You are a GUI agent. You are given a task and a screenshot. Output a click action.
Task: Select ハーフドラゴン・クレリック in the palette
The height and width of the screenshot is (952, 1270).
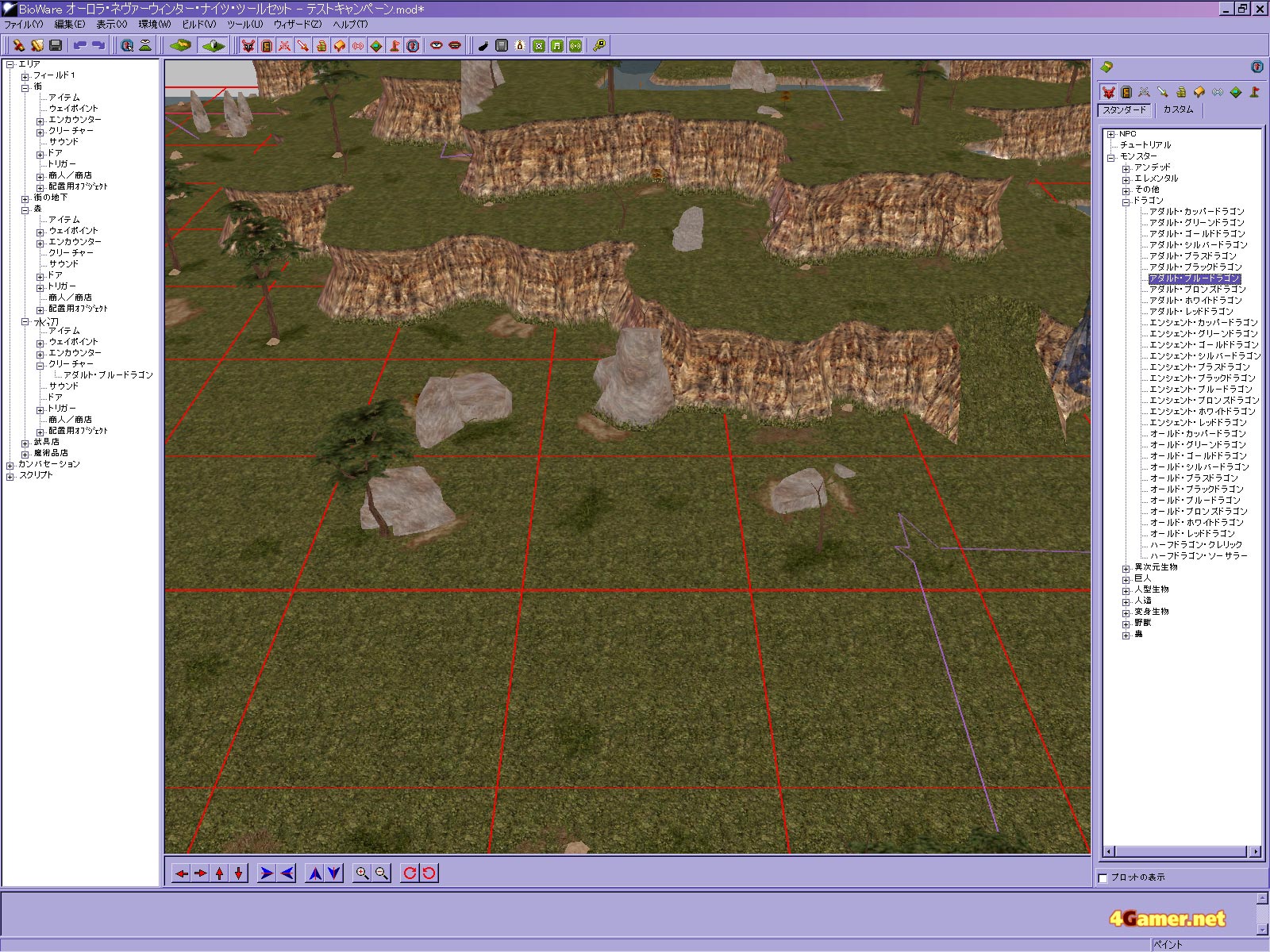pos(1196,545)
